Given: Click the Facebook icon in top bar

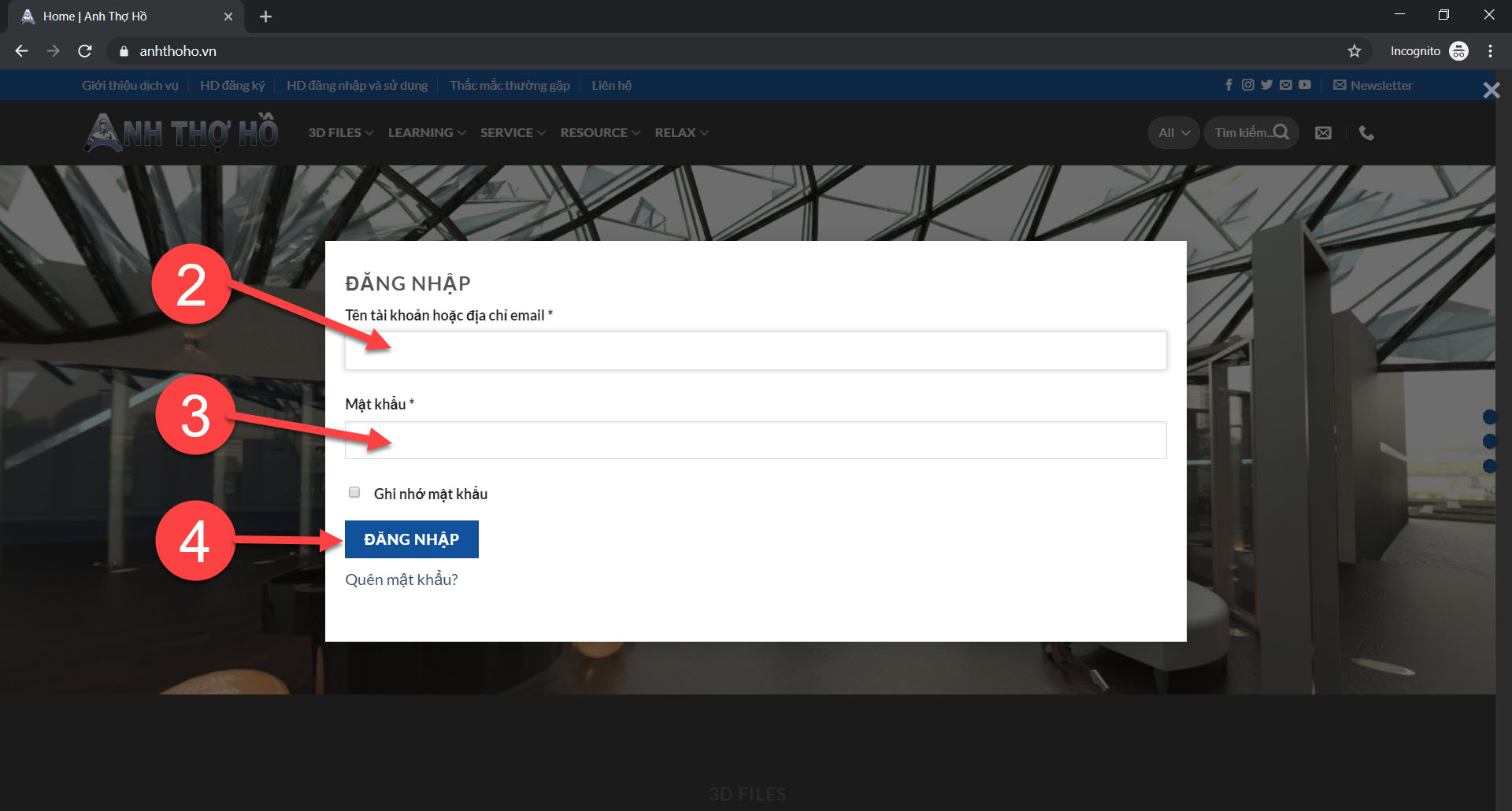Looking at the screenshot, I should (x=1228, y=85).
